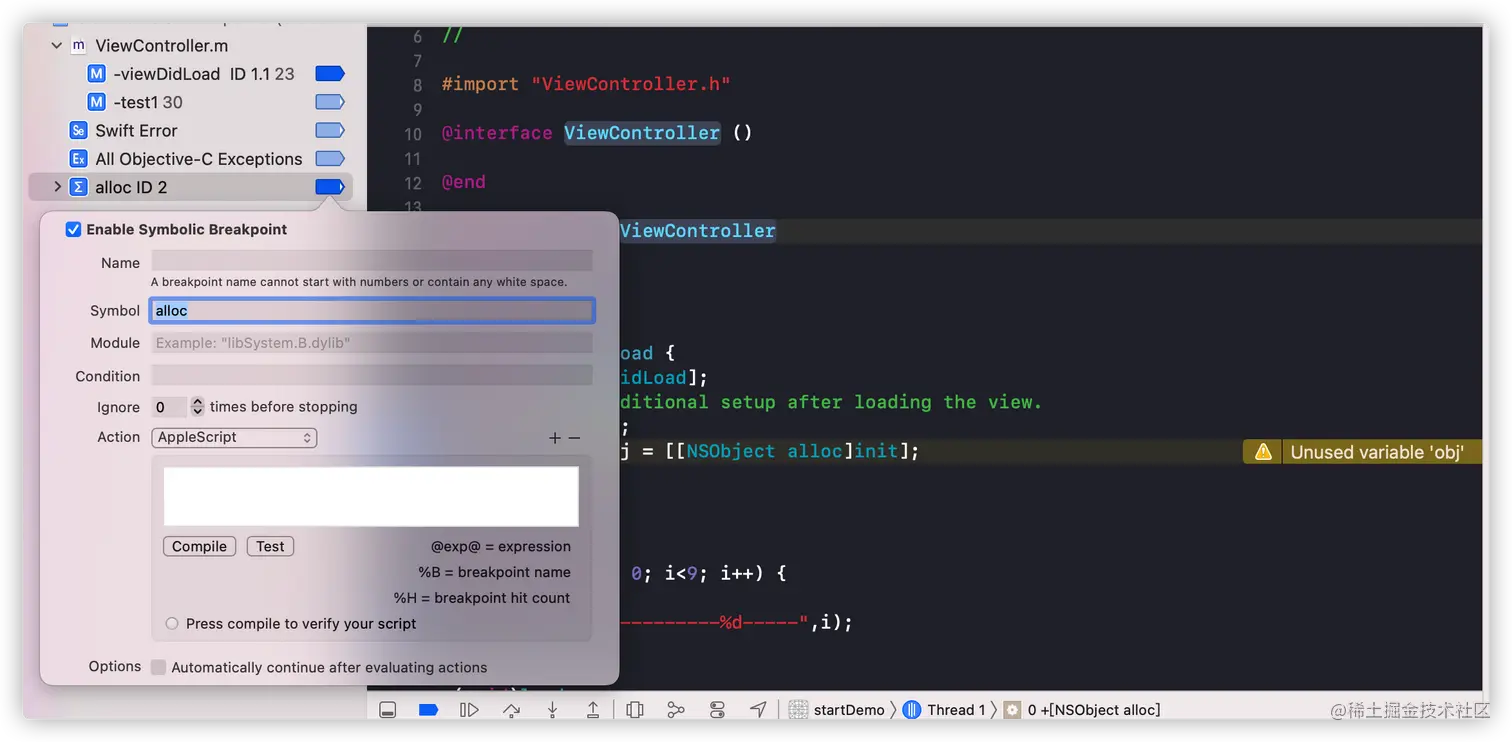Image resolution: width=1512 pixels, height=742 pixels.
Task: Select the Swift Error breakpoint row
Action: point(190,130)
